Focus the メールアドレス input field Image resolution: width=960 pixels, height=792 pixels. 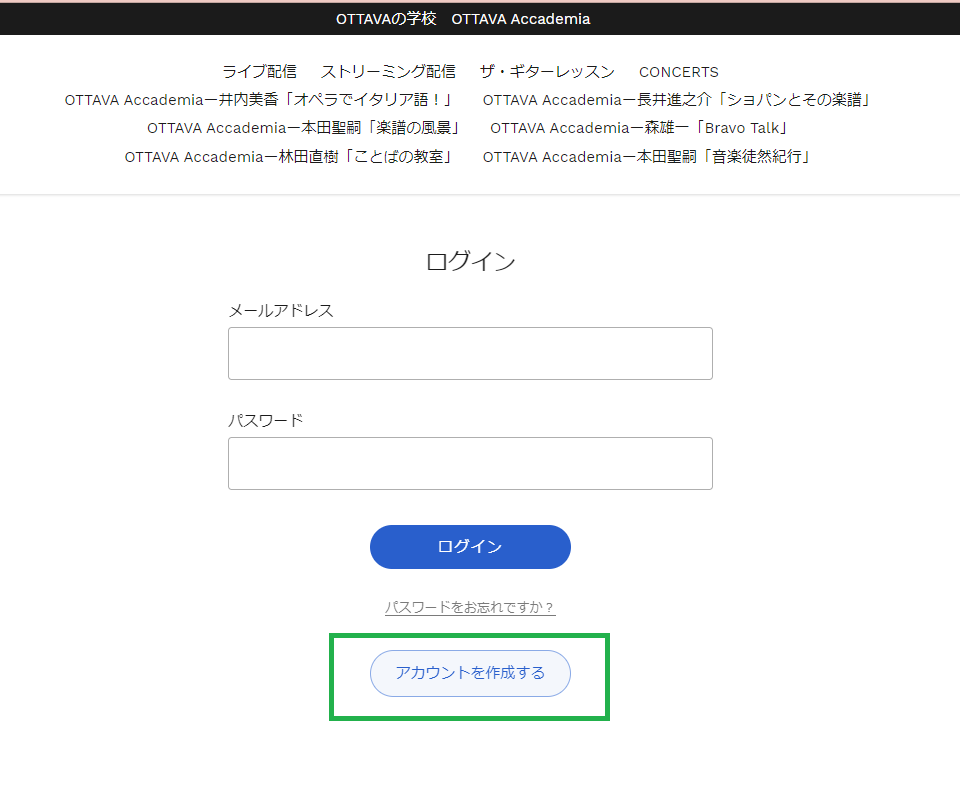click(470, 353)
